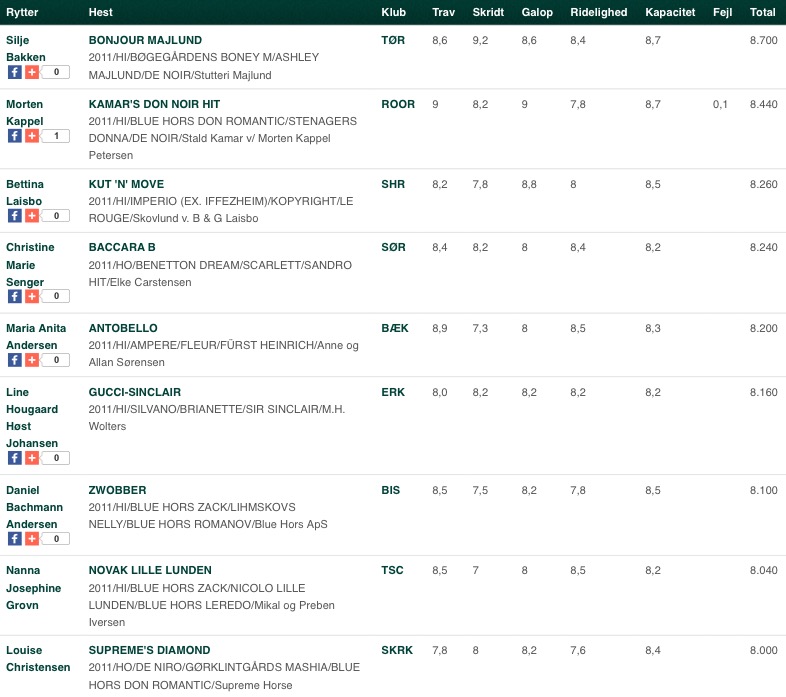Click share counter for Silje Bakken

tap(56, 72)
